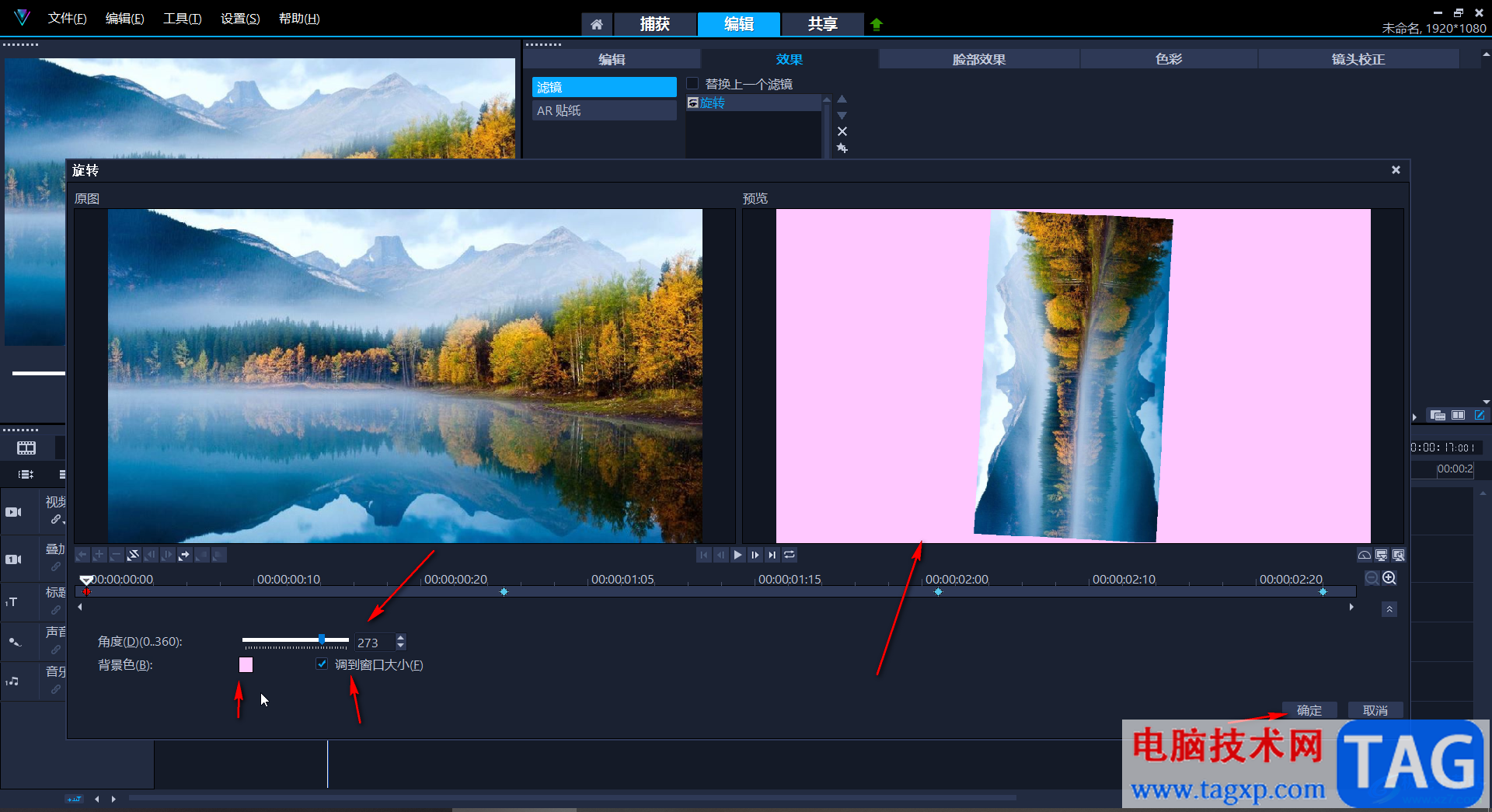The image size is (1492, 812).
Task: Open the 色彩 options tab
Action: pos(1168,59)
